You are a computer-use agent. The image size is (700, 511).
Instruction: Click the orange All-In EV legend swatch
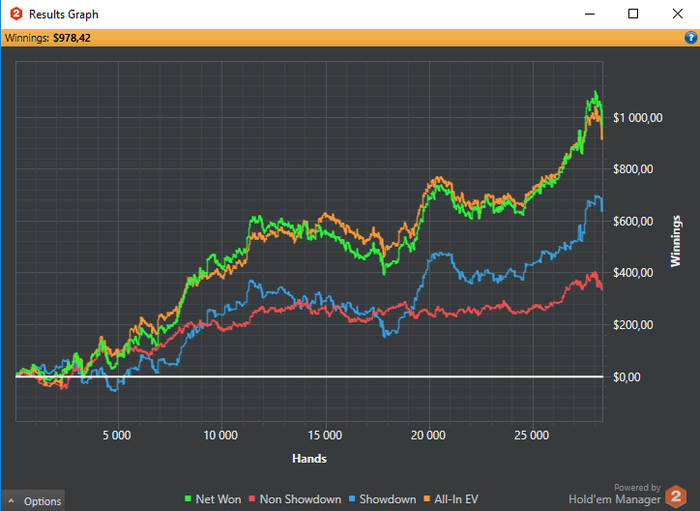click(x=427, y=499)
